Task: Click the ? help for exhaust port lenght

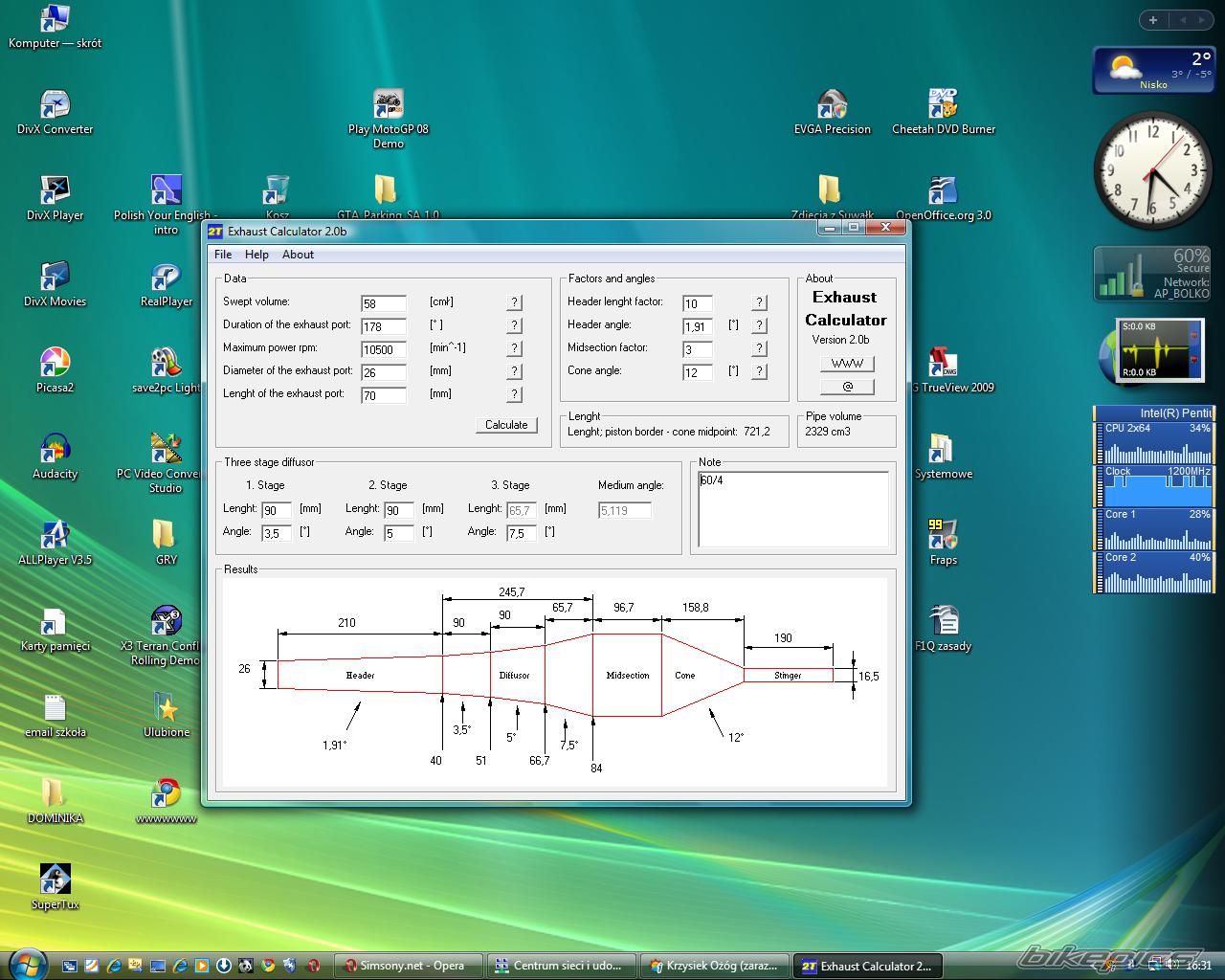Action: (515, 394)
